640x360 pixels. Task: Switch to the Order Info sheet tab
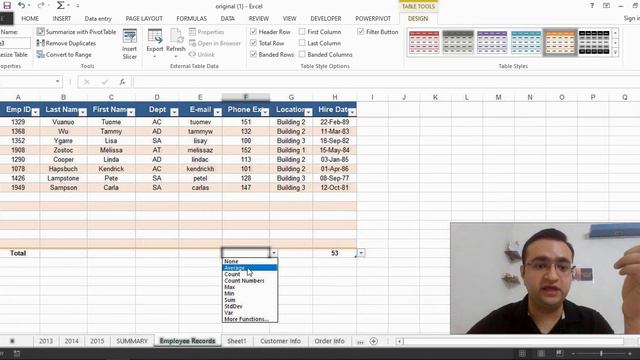[329, 341]
